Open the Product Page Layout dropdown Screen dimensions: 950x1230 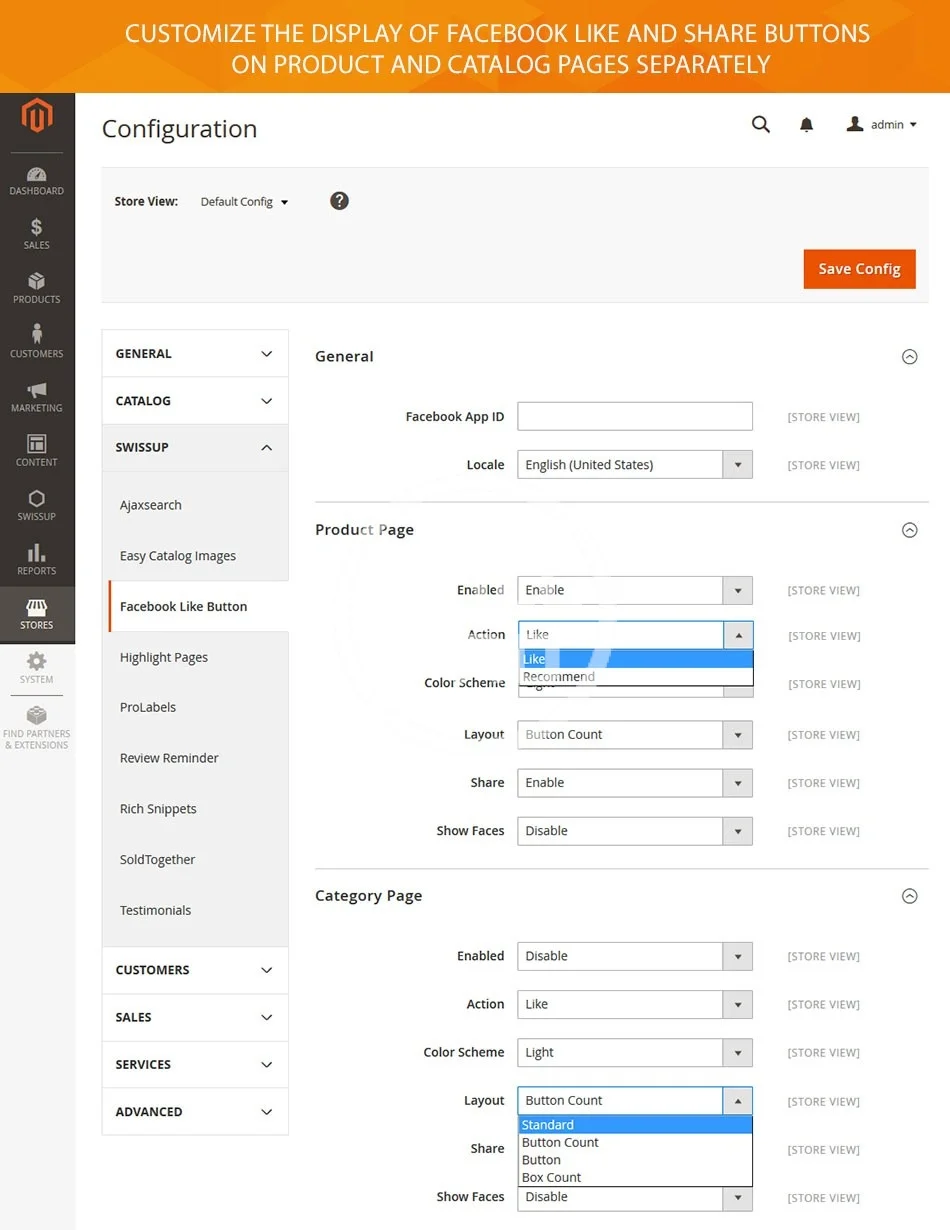click(x=635, y=735)
